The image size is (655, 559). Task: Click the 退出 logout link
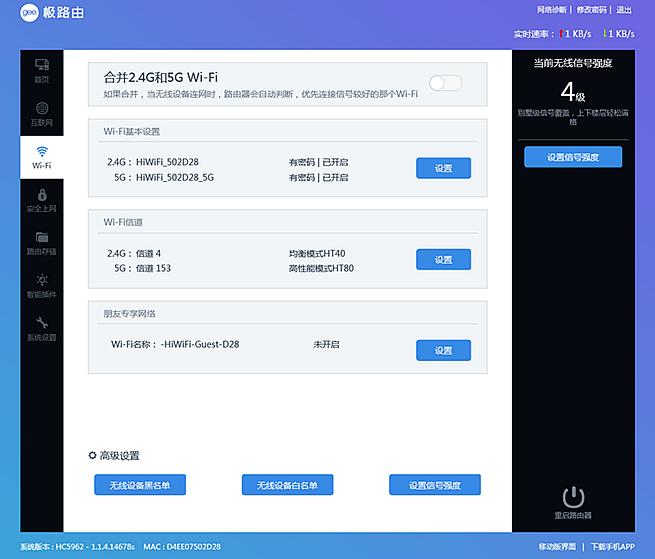click(x=624, y=10)
